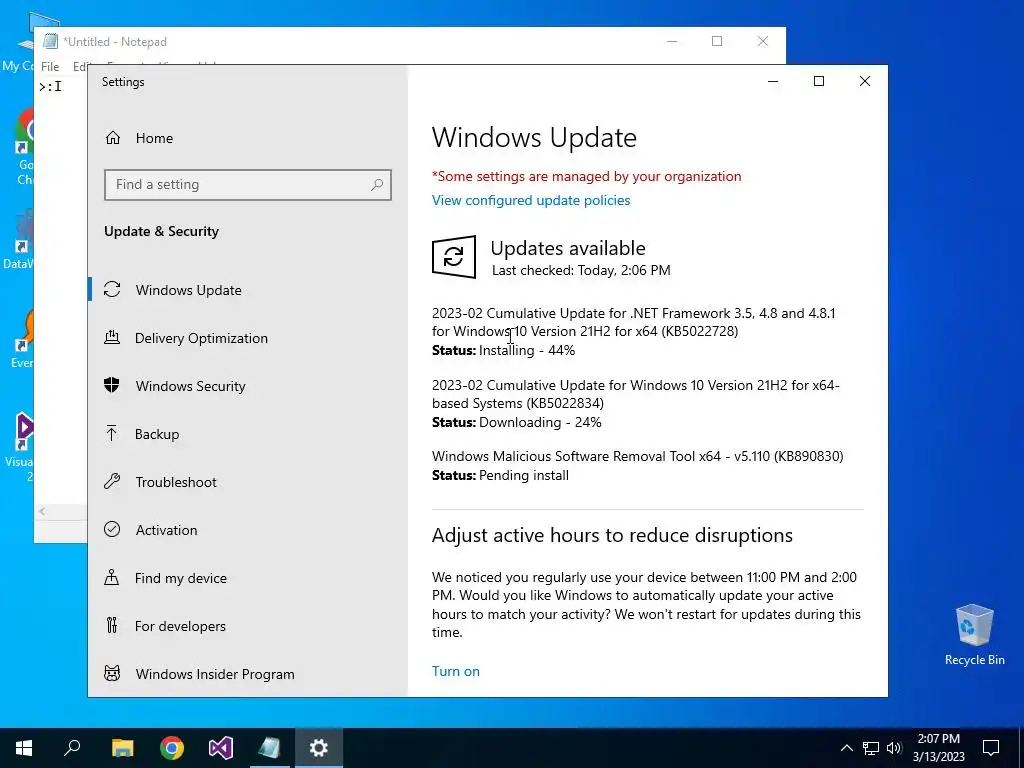Open the File menu in Notepad
The width and height of the screenshot is (1024, 768).
pyautogui.click(x=50, y=66)
